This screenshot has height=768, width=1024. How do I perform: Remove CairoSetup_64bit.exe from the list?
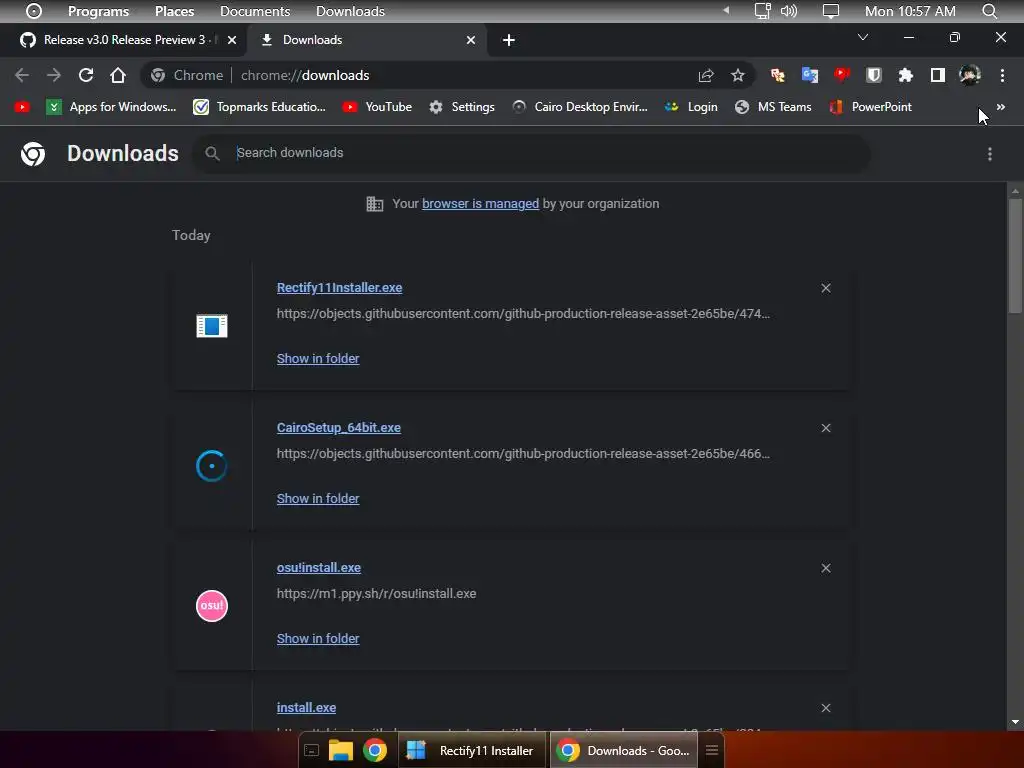[x=825, y=428]
